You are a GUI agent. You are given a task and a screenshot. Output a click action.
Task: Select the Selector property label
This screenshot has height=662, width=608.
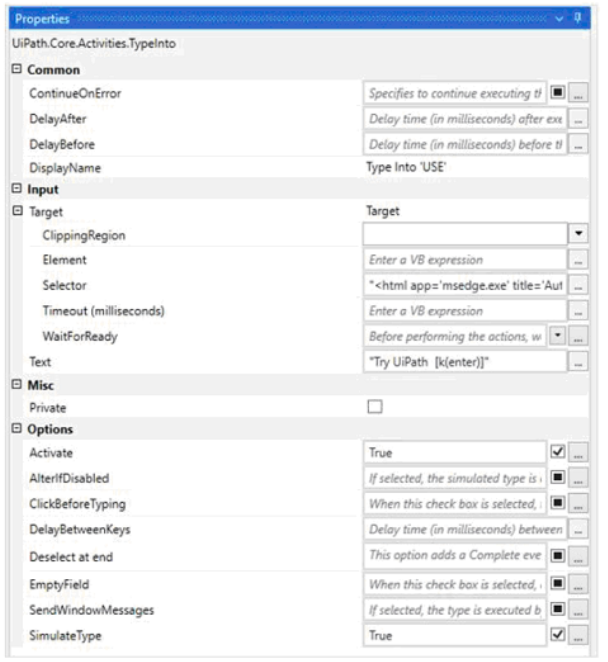click(64, 285)
